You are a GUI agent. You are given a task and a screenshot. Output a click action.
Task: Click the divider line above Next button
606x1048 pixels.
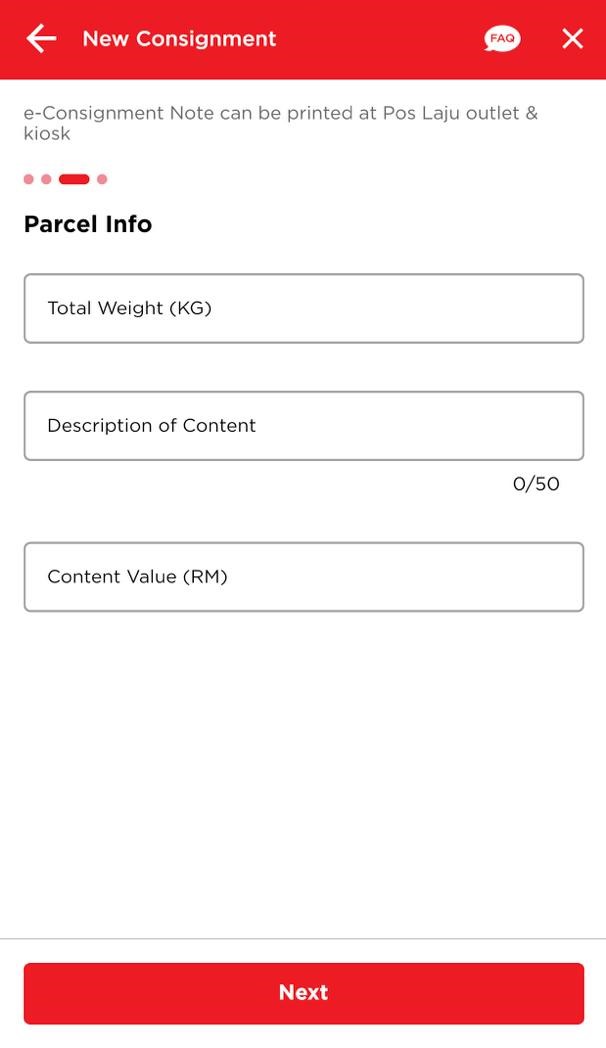(303, 939)
